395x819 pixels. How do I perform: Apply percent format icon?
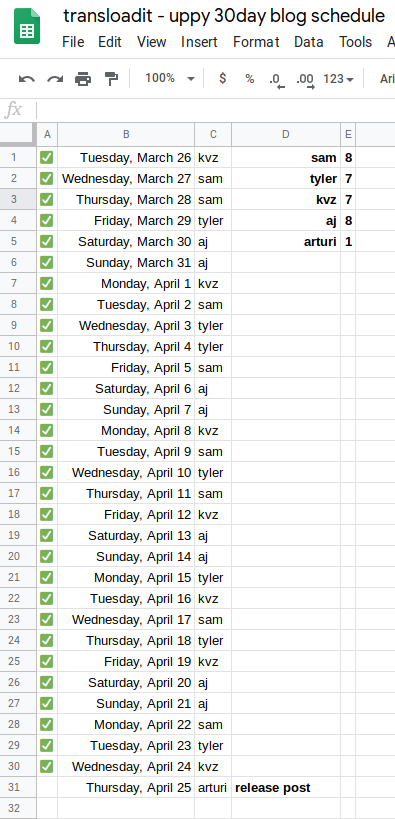(250, 79)
